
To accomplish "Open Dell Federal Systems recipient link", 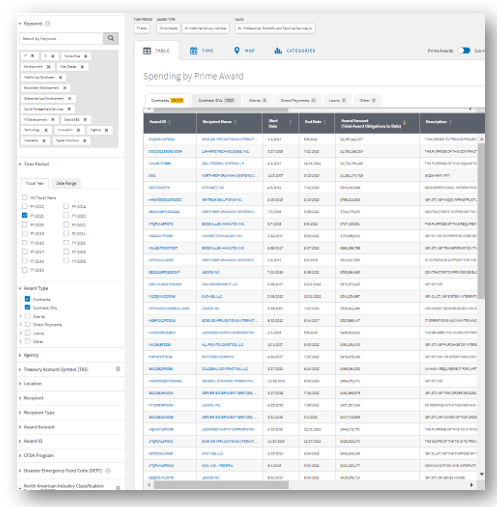I will pyautogui.click(x=223, y=163).
